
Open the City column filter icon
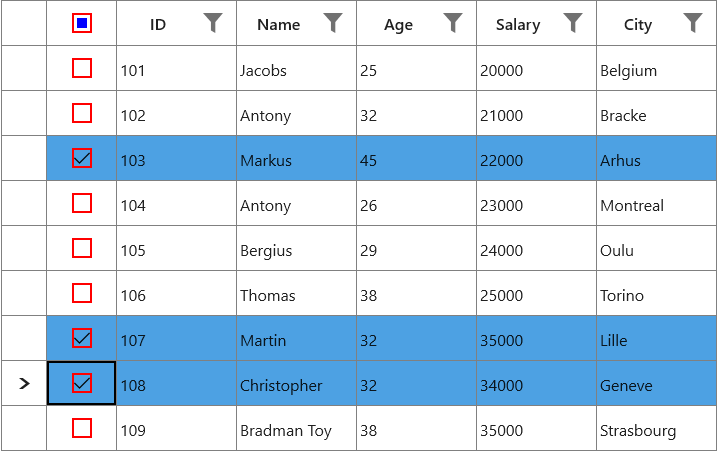coord(693,23)
